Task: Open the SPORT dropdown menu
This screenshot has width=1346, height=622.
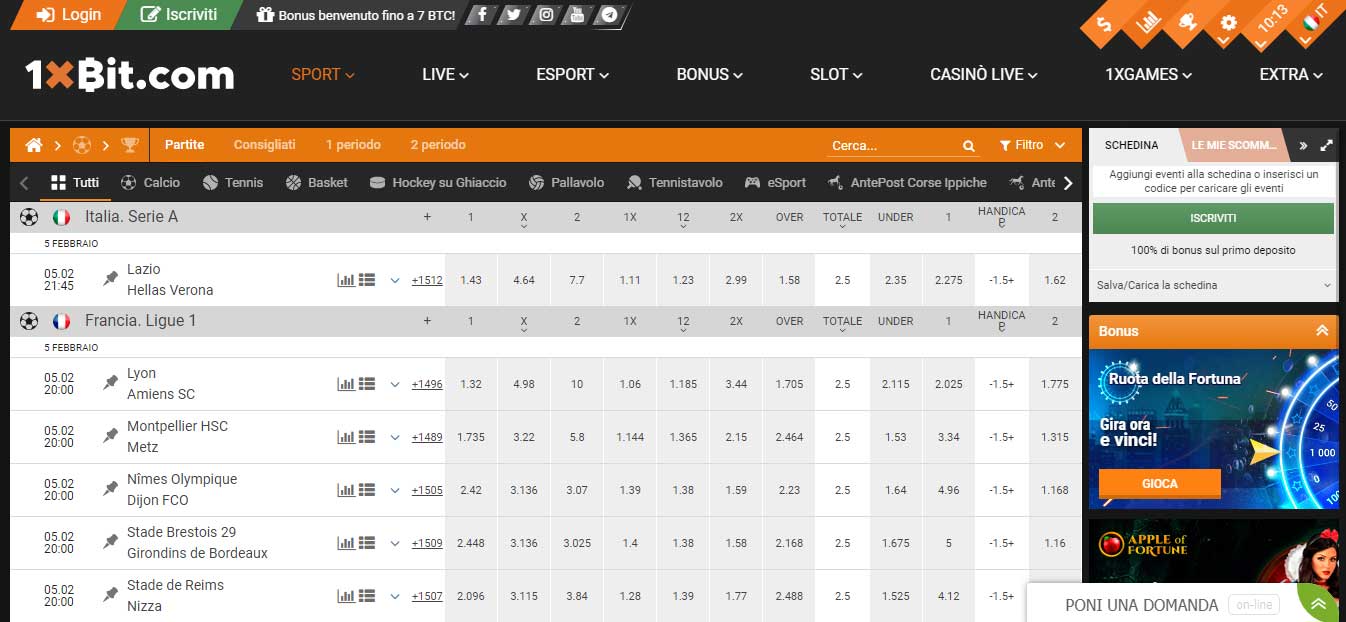Action: tap(323, 74)
